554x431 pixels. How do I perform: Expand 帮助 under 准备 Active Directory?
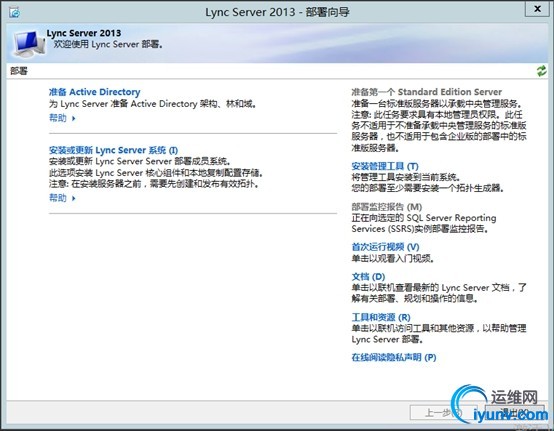point(62,118)
